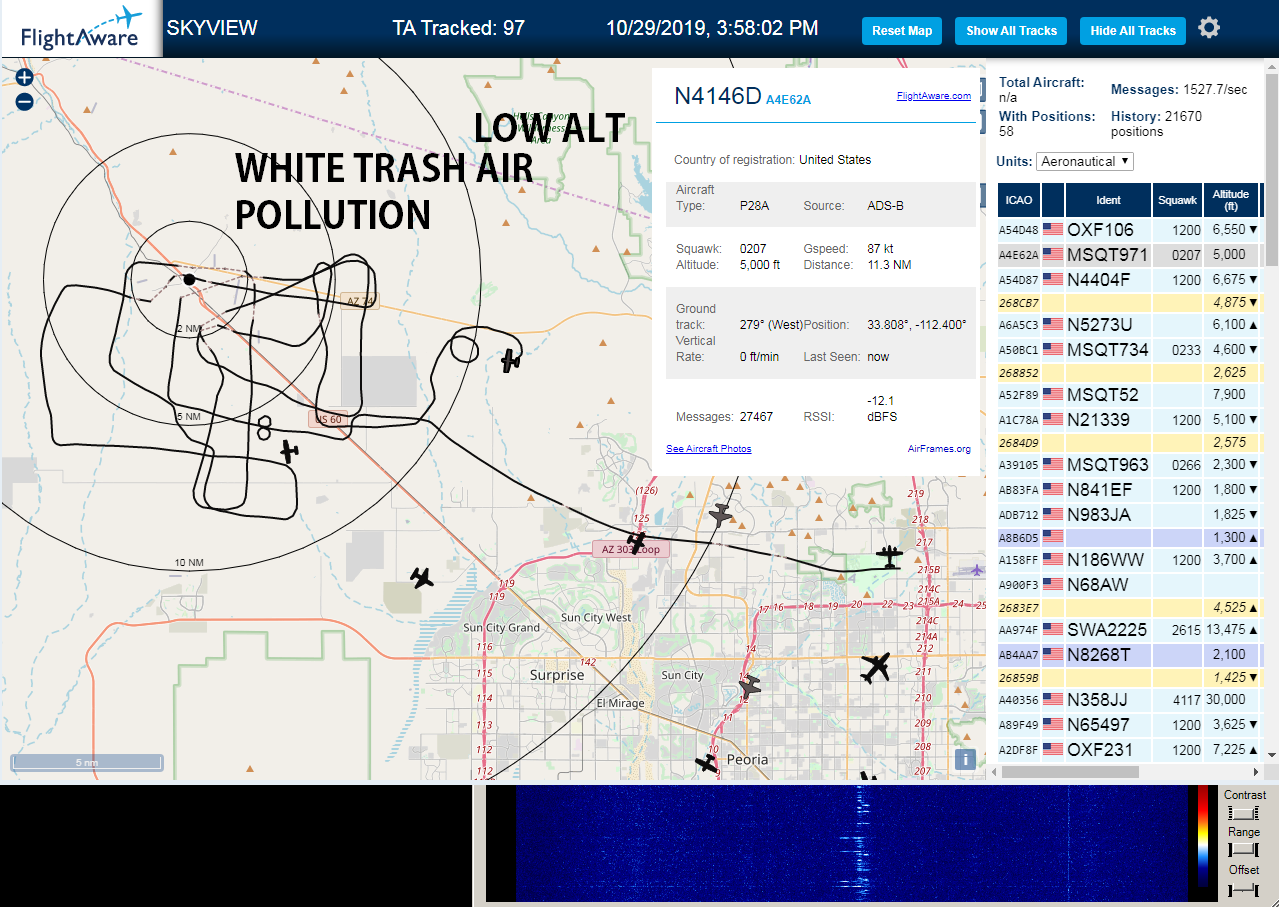Click the horizontal scrollbar thumb under the table
Screen dimensions: 1279x907
1070,772
